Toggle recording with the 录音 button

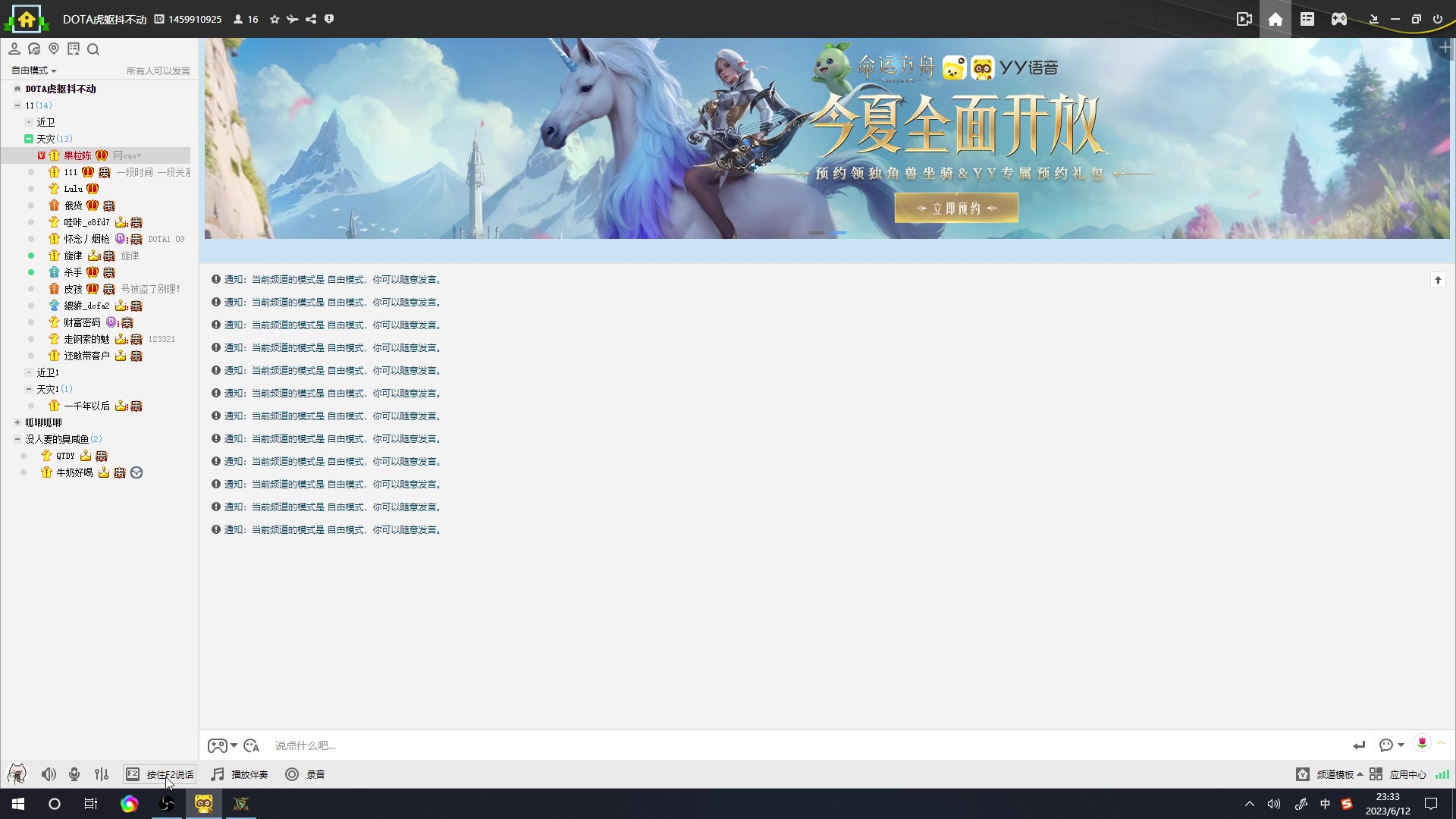tap(305, 774)
